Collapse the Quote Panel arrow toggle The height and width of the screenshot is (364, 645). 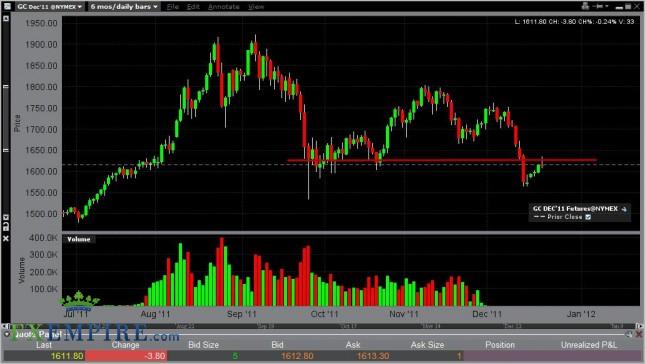[7, 334]
